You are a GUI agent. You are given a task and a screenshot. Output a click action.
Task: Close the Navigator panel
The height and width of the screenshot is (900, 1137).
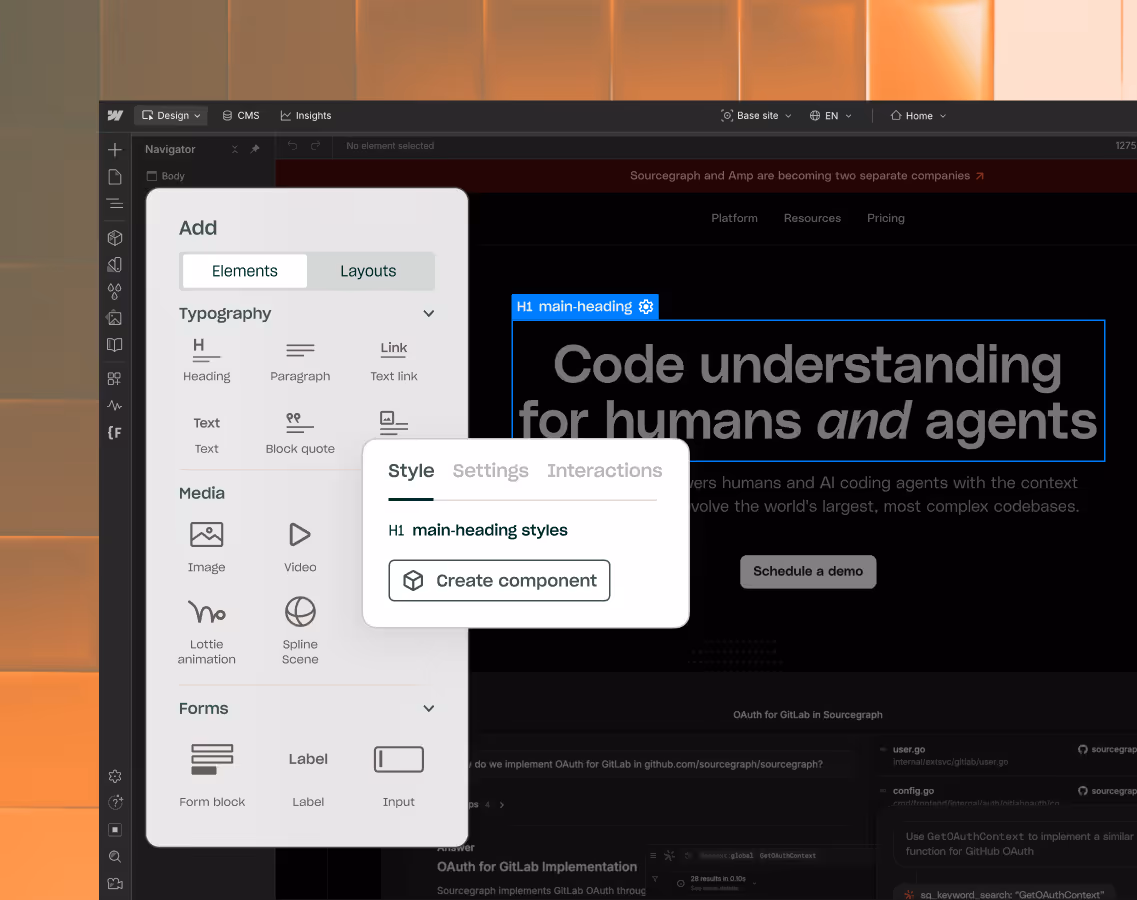point(235,149)
